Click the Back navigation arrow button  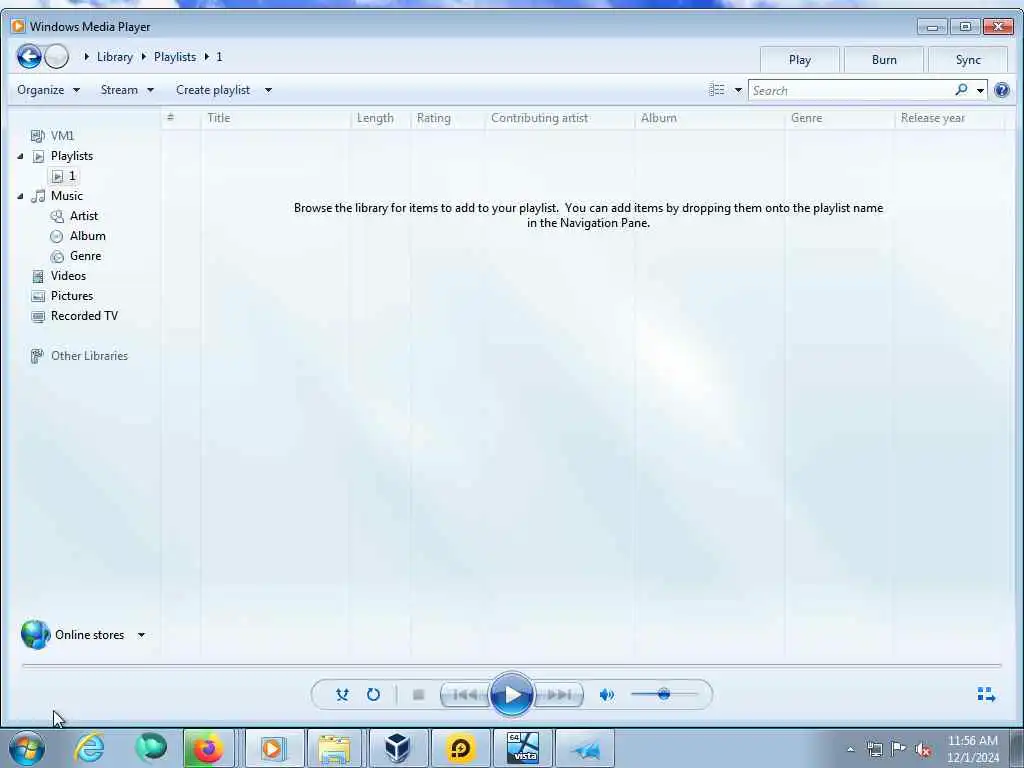pos(29,57)
